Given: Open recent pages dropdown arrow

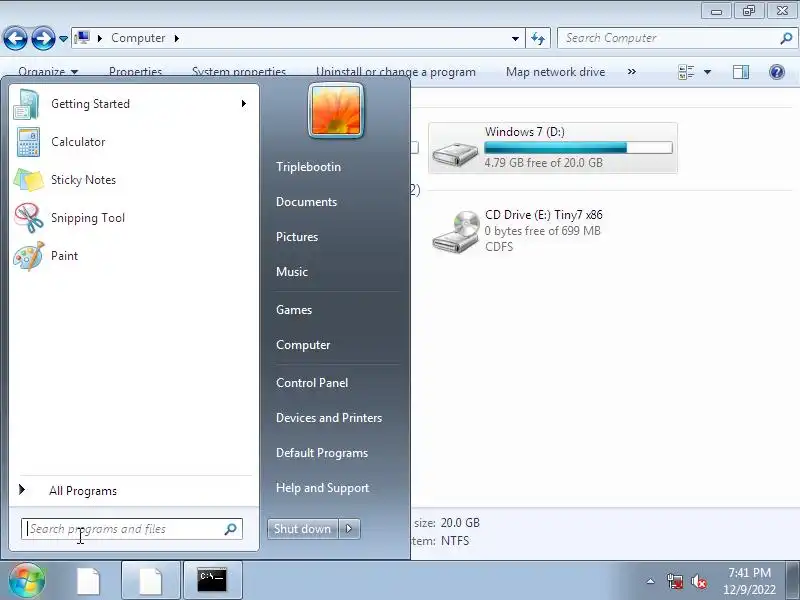Looking at the screenshot, I should pyautogui.click(x=63, y=39).
